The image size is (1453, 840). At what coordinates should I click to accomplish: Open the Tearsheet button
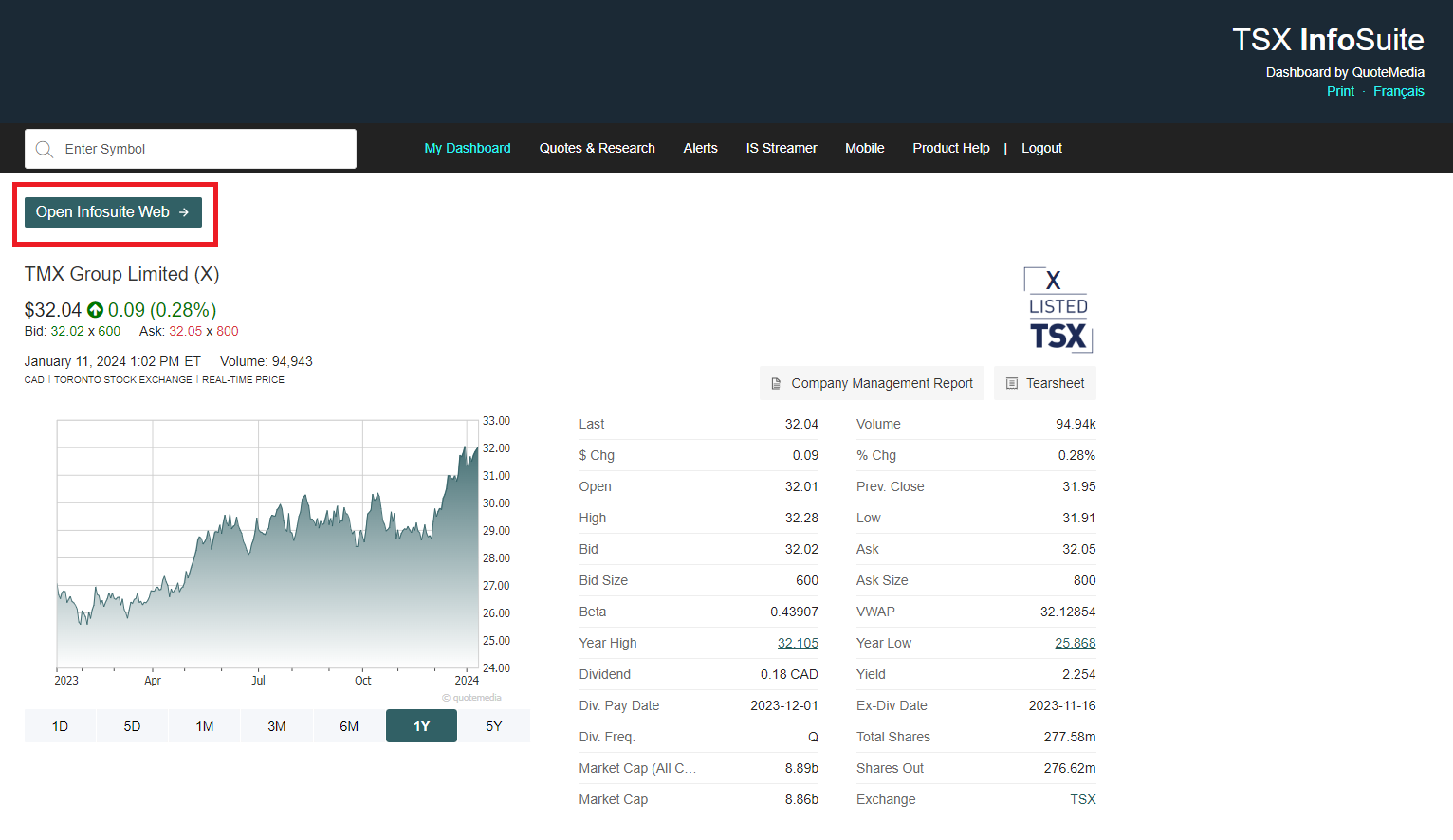click(1045, 383)
